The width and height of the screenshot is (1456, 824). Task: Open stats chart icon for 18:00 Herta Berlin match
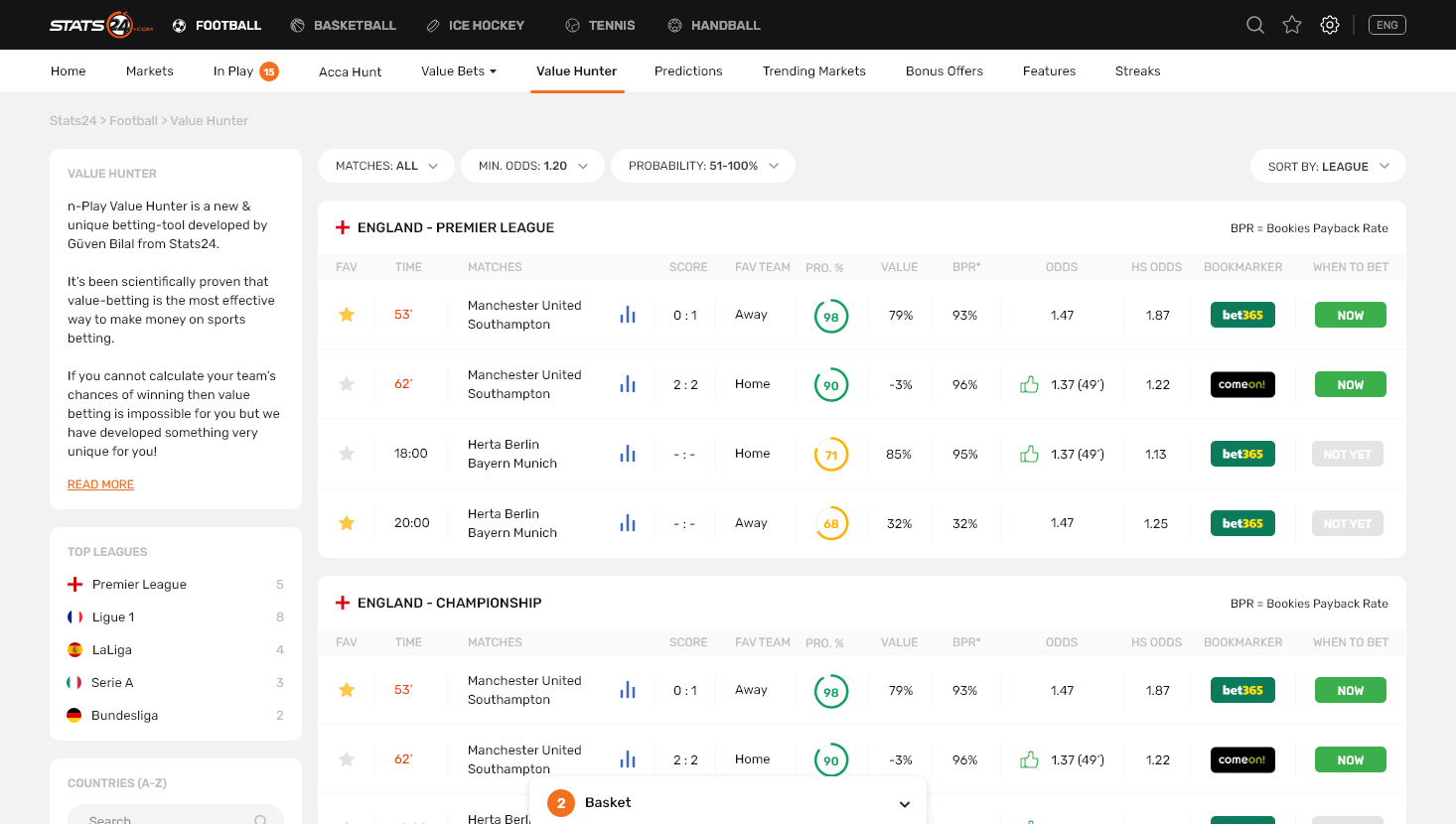point(628,454)
